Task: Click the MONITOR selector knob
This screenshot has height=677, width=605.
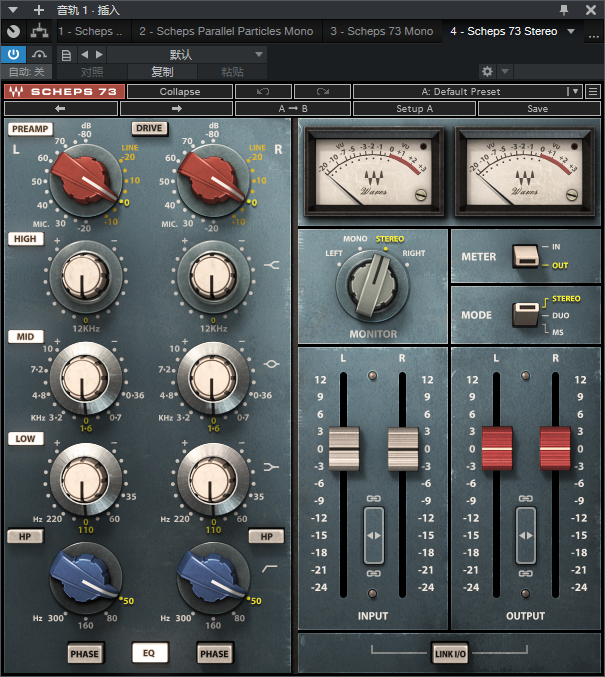Action: (373, 285)
